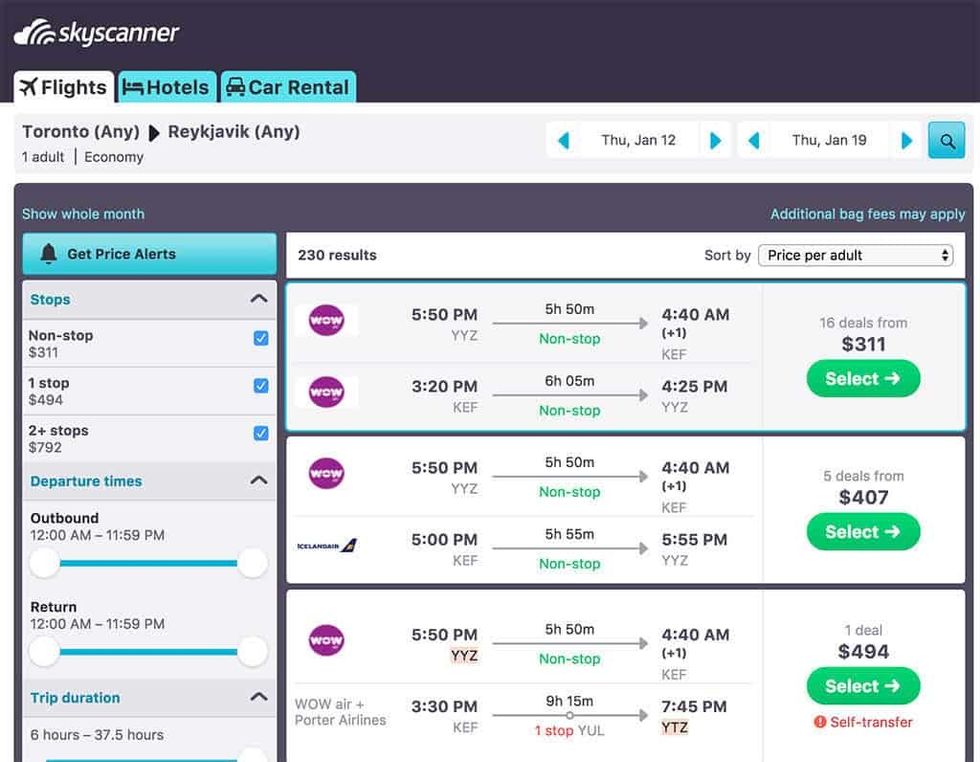The image size is (980, 762).
Task: Switch to the Car Rental tab
Action: pos(288,87)
